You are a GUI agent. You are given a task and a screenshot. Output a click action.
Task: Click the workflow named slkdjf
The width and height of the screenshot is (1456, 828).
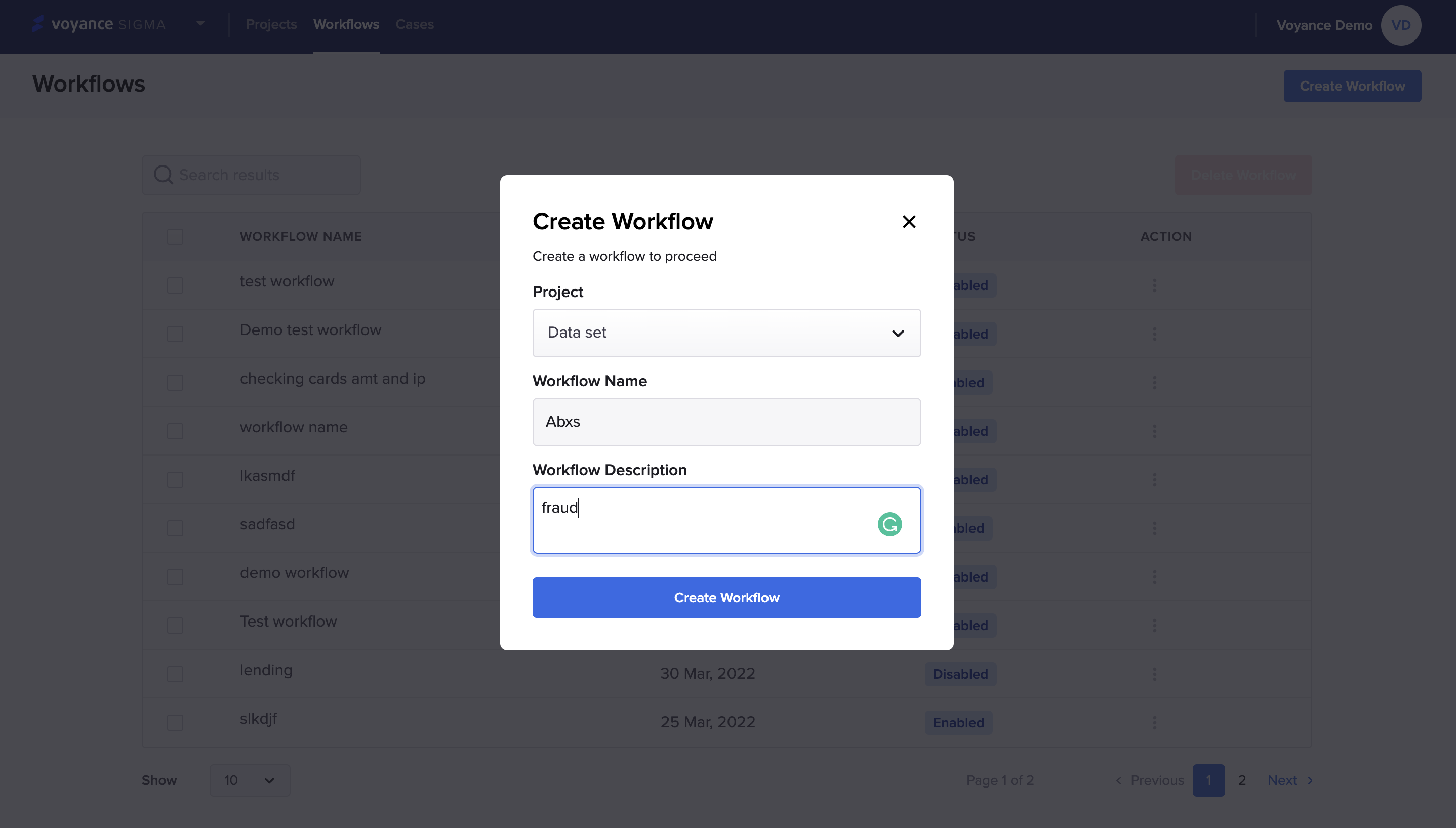point(258,719)
